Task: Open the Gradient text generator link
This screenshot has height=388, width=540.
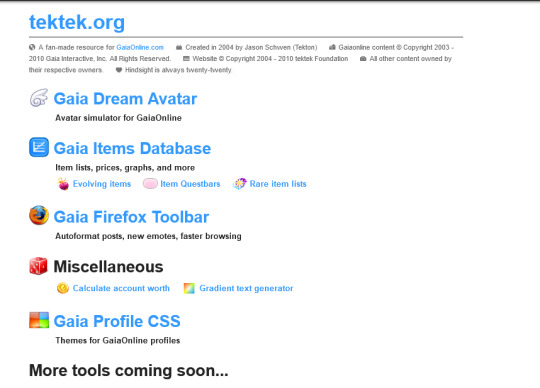Action: [246, 288]
